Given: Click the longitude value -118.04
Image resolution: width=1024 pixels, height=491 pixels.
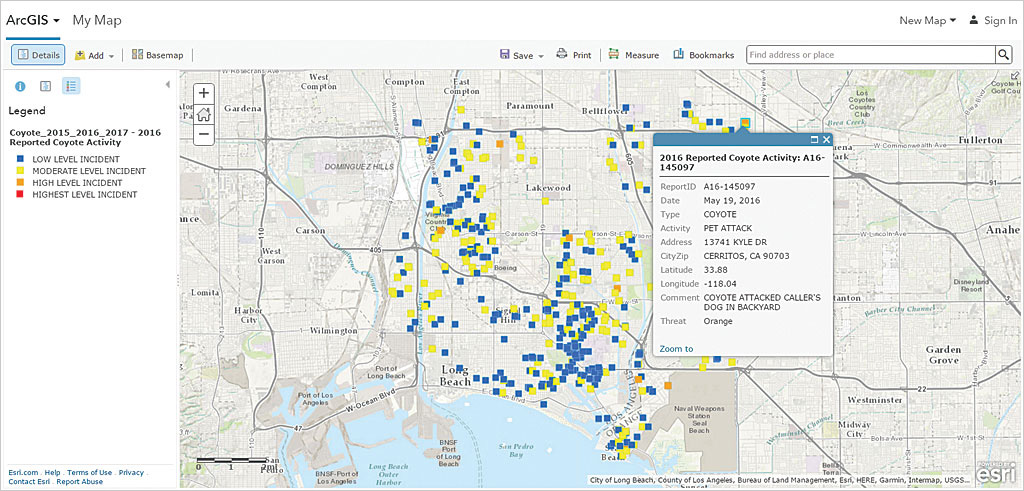Looking at the screenshot, I should (720, 283).
